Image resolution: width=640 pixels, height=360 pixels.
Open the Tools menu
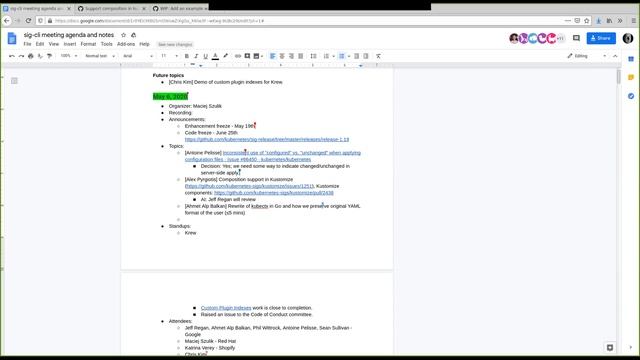click(x=107, y=44)
